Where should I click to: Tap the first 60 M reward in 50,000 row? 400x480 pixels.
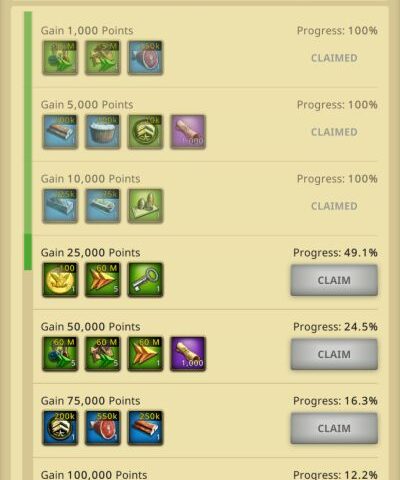(x=60, y=354)
